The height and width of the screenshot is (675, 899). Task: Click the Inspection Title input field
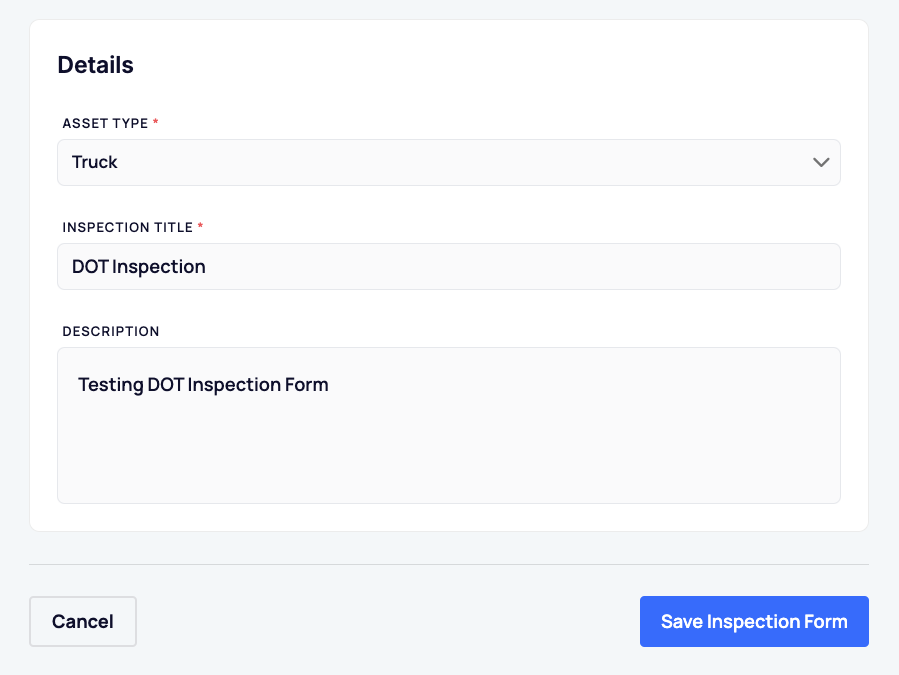(449, 267)
